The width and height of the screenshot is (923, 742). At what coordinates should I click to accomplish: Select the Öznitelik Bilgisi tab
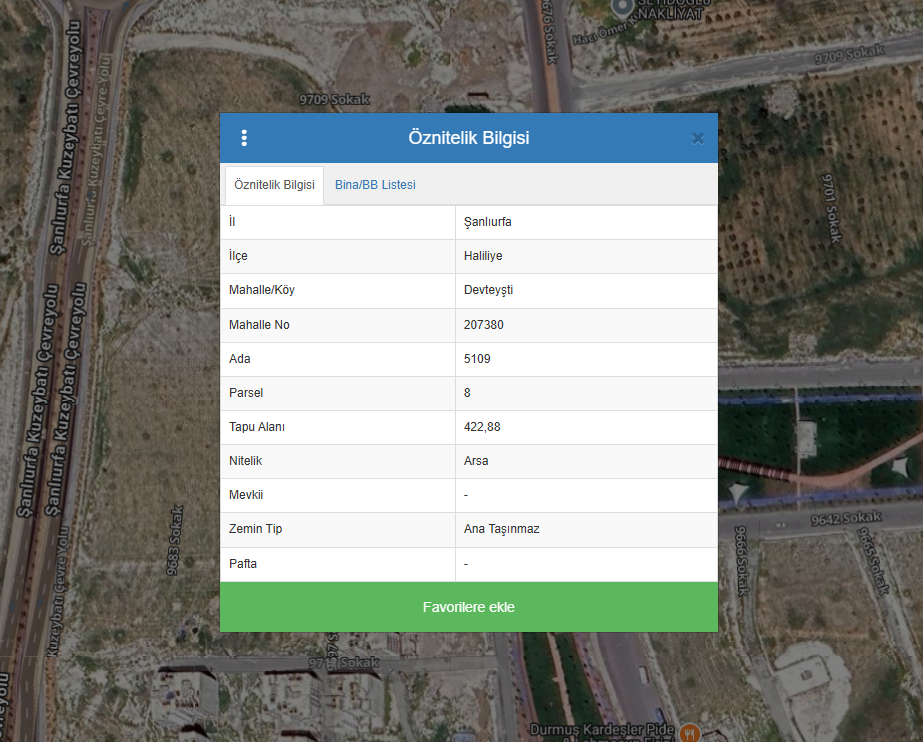274,185
